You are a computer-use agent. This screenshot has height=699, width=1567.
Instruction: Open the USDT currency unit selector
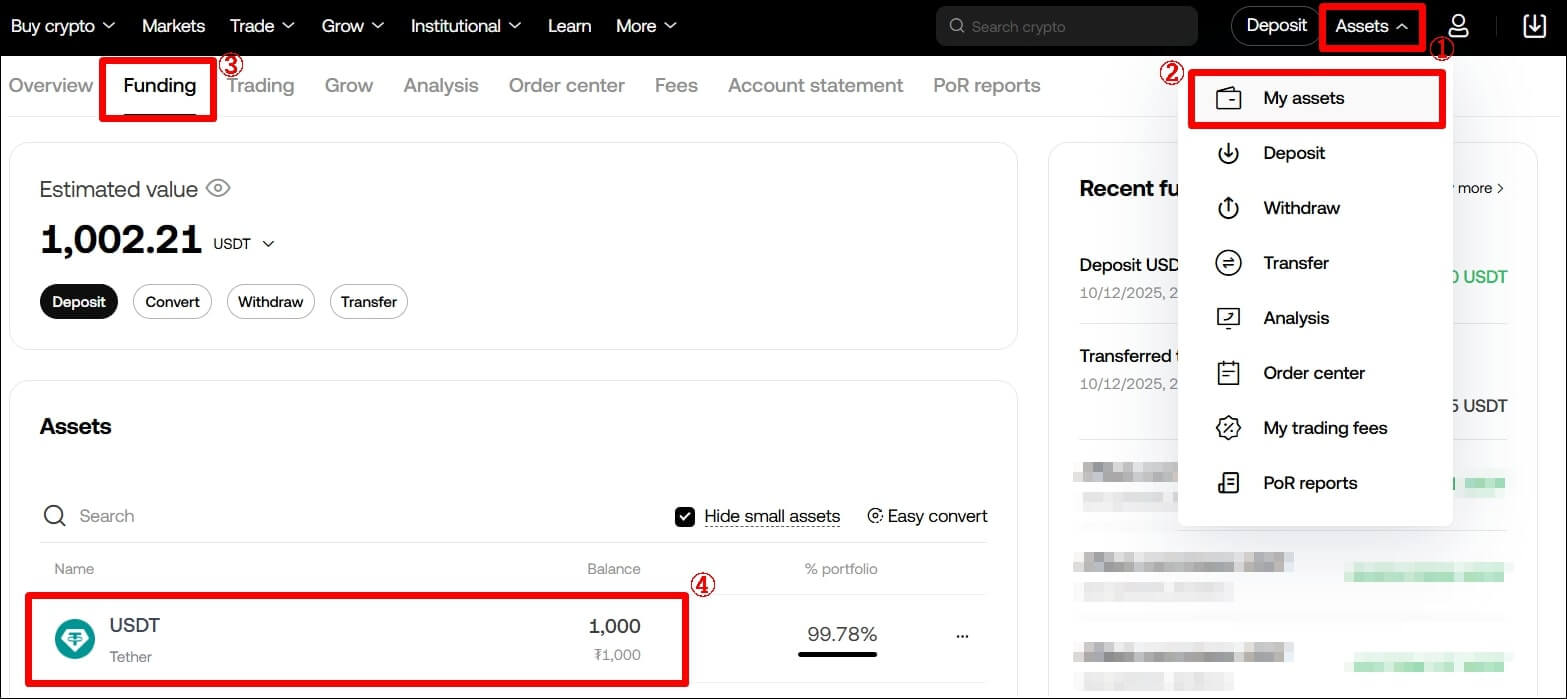(x=243, y=243)
